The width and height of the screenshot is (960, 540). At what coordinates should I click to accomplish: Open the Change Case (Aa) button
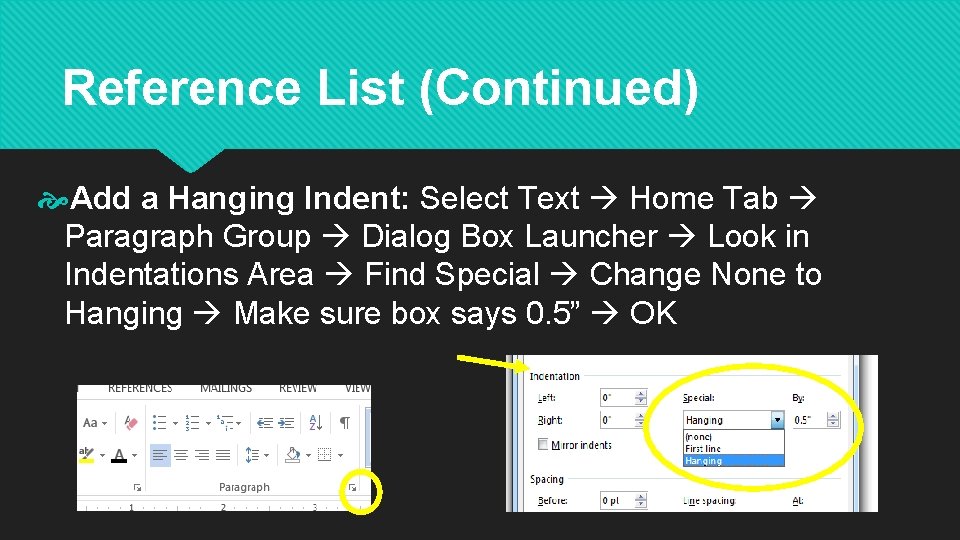point(90,422)
